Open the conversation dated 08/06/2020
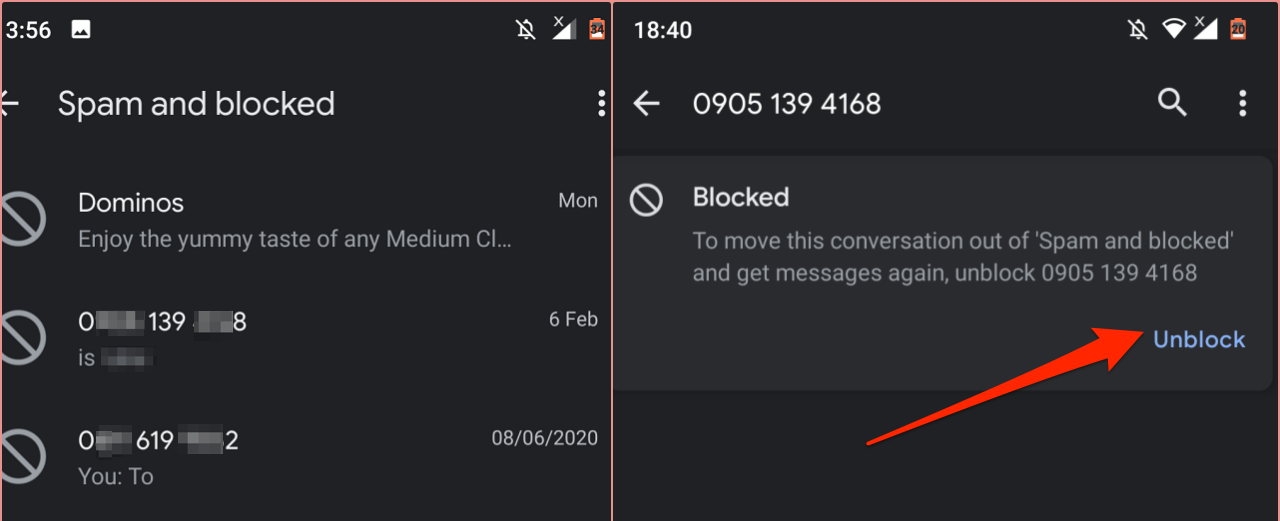 coord(300,456)
